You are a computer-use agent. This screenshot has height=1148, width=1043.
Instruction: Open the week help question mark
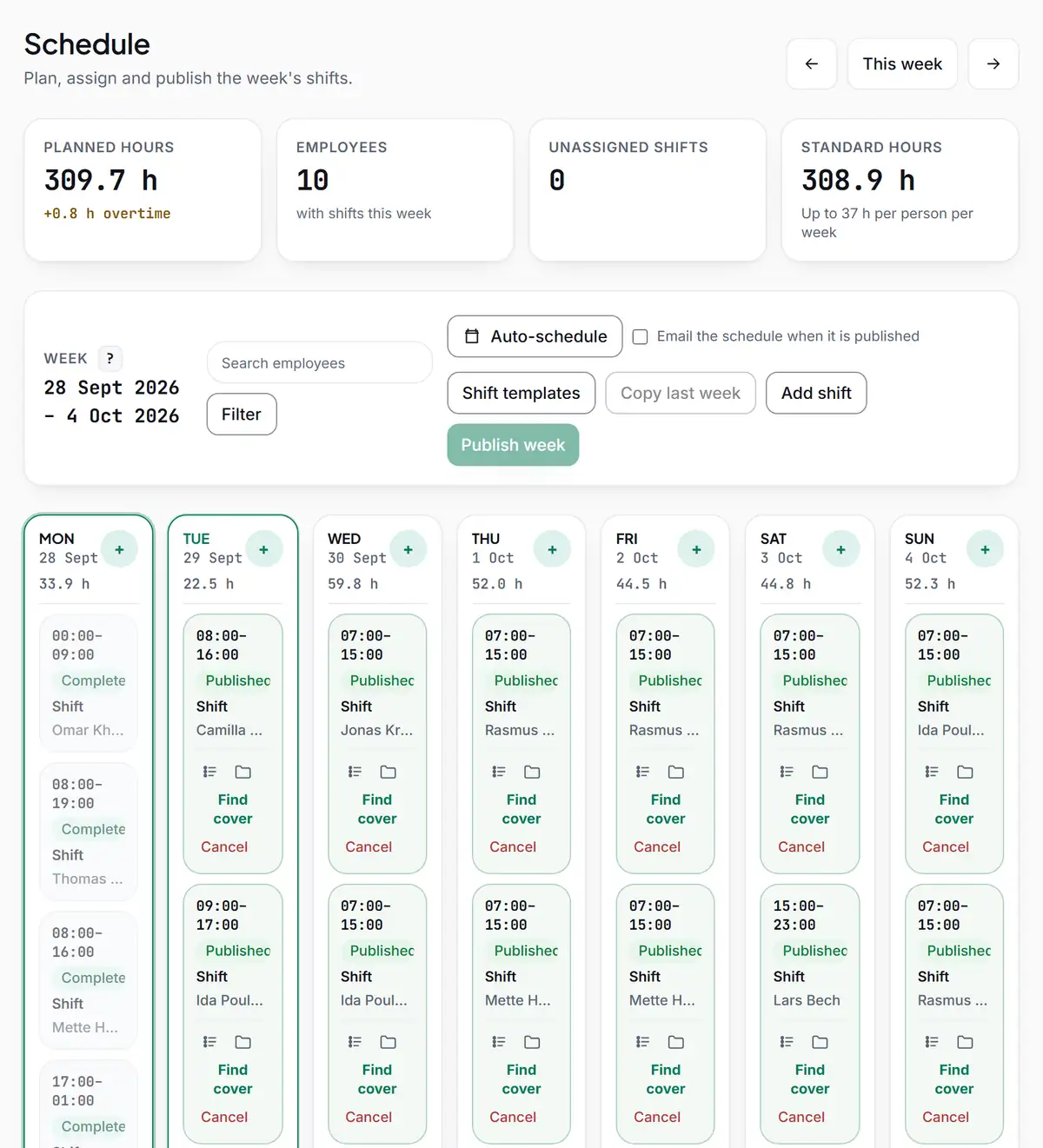coord(110,358)
